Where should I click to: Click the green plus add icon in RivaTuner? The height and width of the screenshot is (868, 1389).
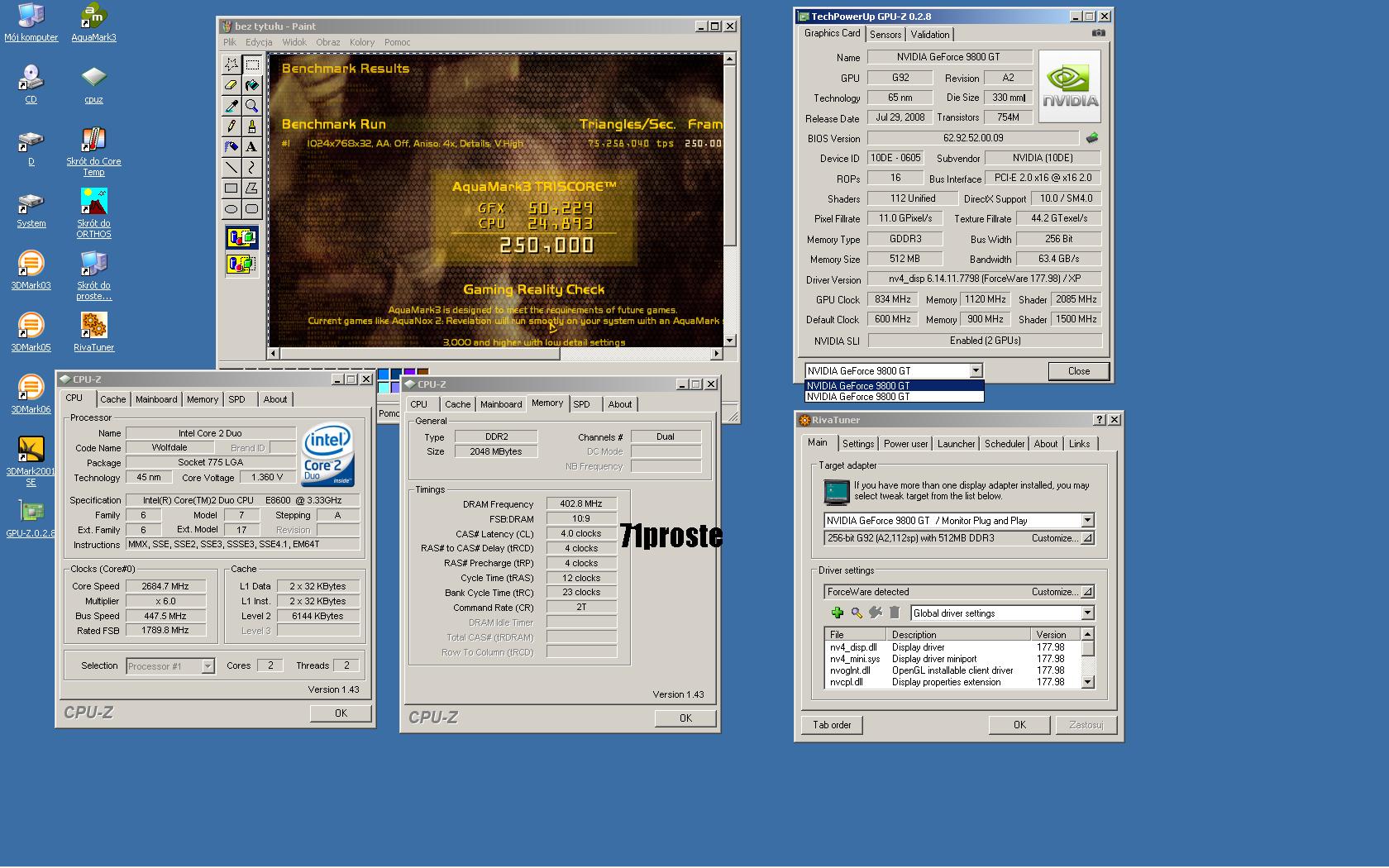pos(838,613)
